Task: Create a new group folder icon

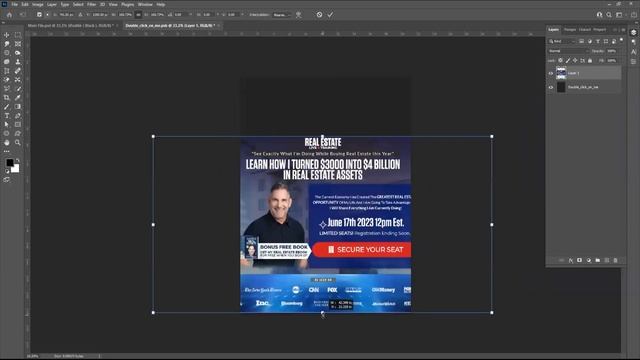Action: pyautogui.click(x=598, y=260)
